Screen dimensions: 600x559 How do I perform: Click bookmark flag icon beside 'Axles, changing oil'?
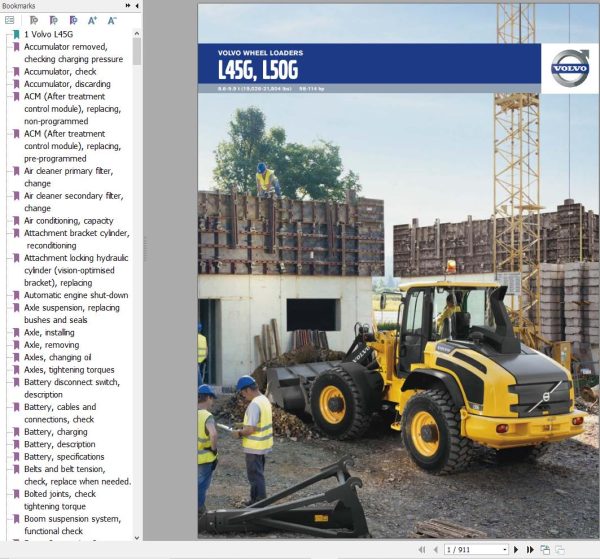(x=16, y=357)
